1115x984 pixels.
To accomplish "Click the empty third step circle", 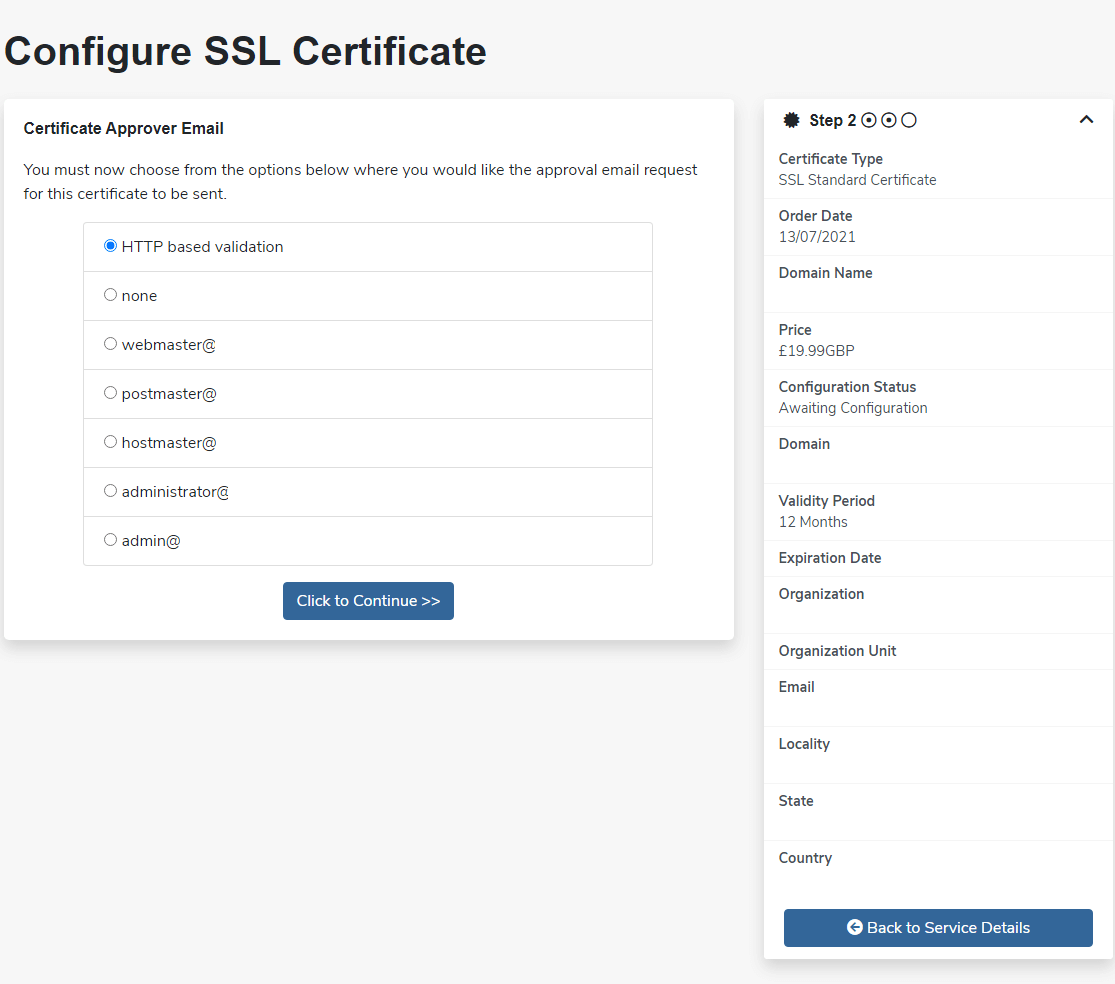I will coord(909,119).
